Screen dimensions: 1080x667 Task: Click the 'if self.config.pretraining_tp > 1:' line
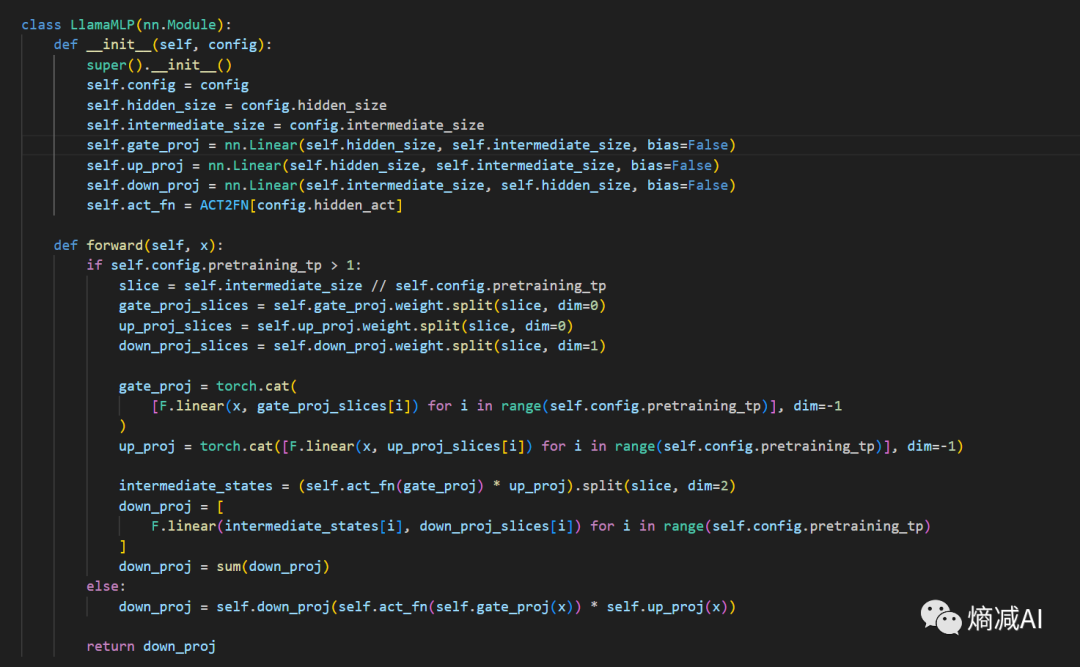pos(224,265)
